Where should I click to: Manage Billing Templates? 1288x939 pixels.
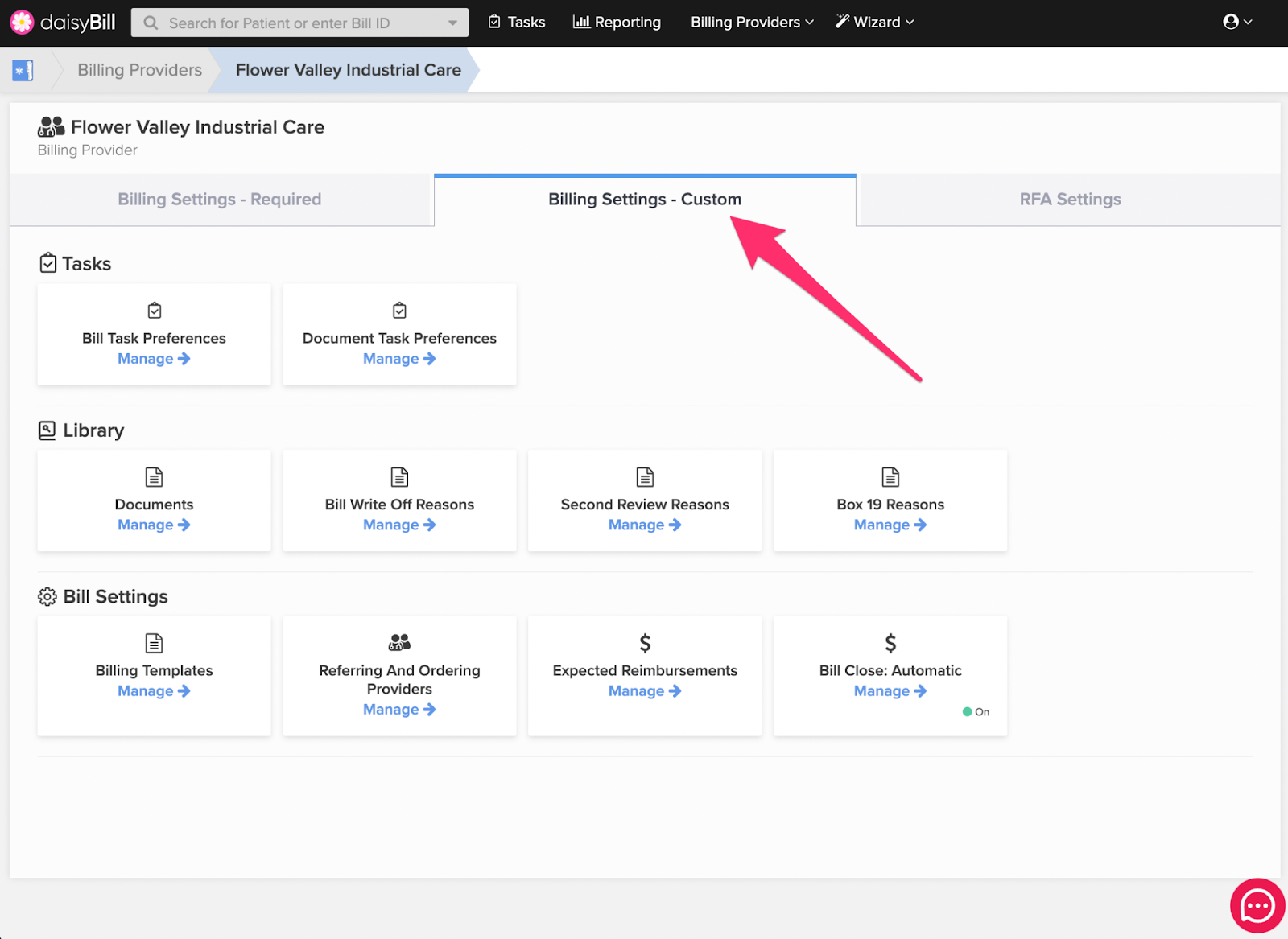click(x=154, y=691)
